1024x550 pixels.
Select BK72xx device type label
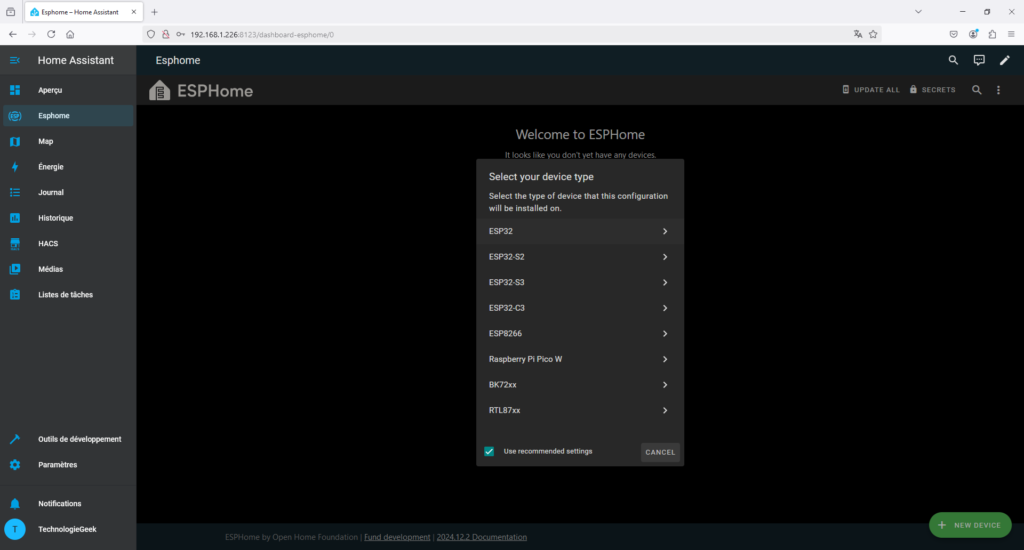click(503, 385)
